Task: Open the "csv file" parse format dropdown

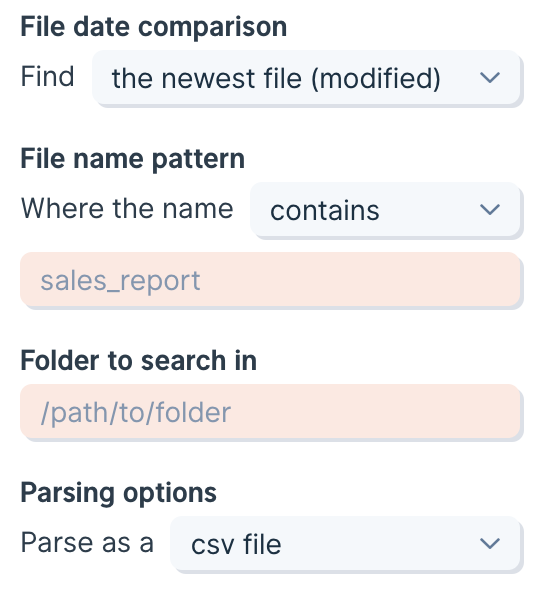Action: [345, 543]
